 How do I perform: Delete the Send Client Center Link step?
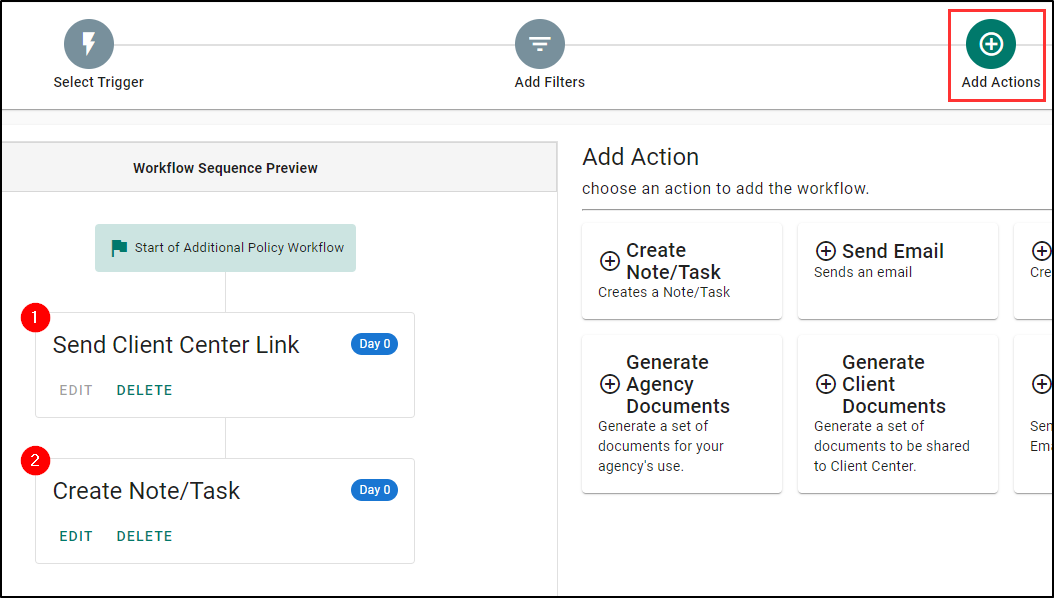[144, 390]
